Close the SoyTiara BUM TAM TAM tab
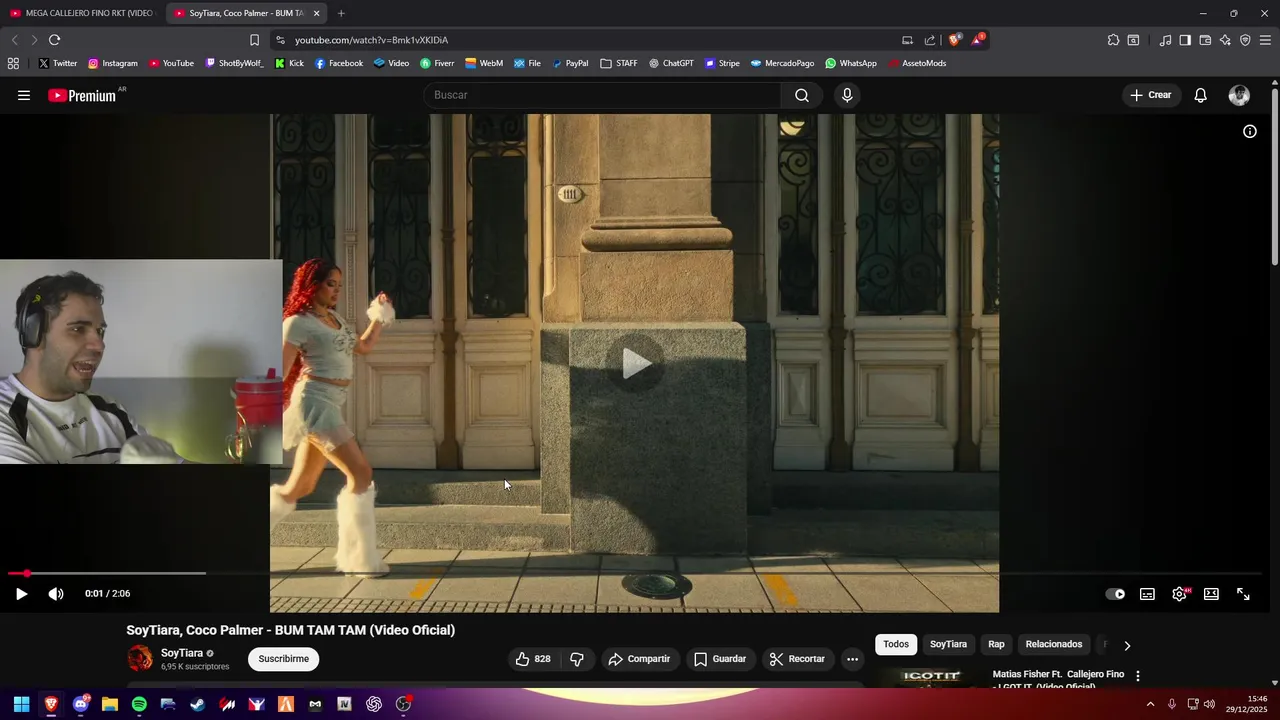The width and height of the screenshot is (1280, 720). click(x=316, y=13)
